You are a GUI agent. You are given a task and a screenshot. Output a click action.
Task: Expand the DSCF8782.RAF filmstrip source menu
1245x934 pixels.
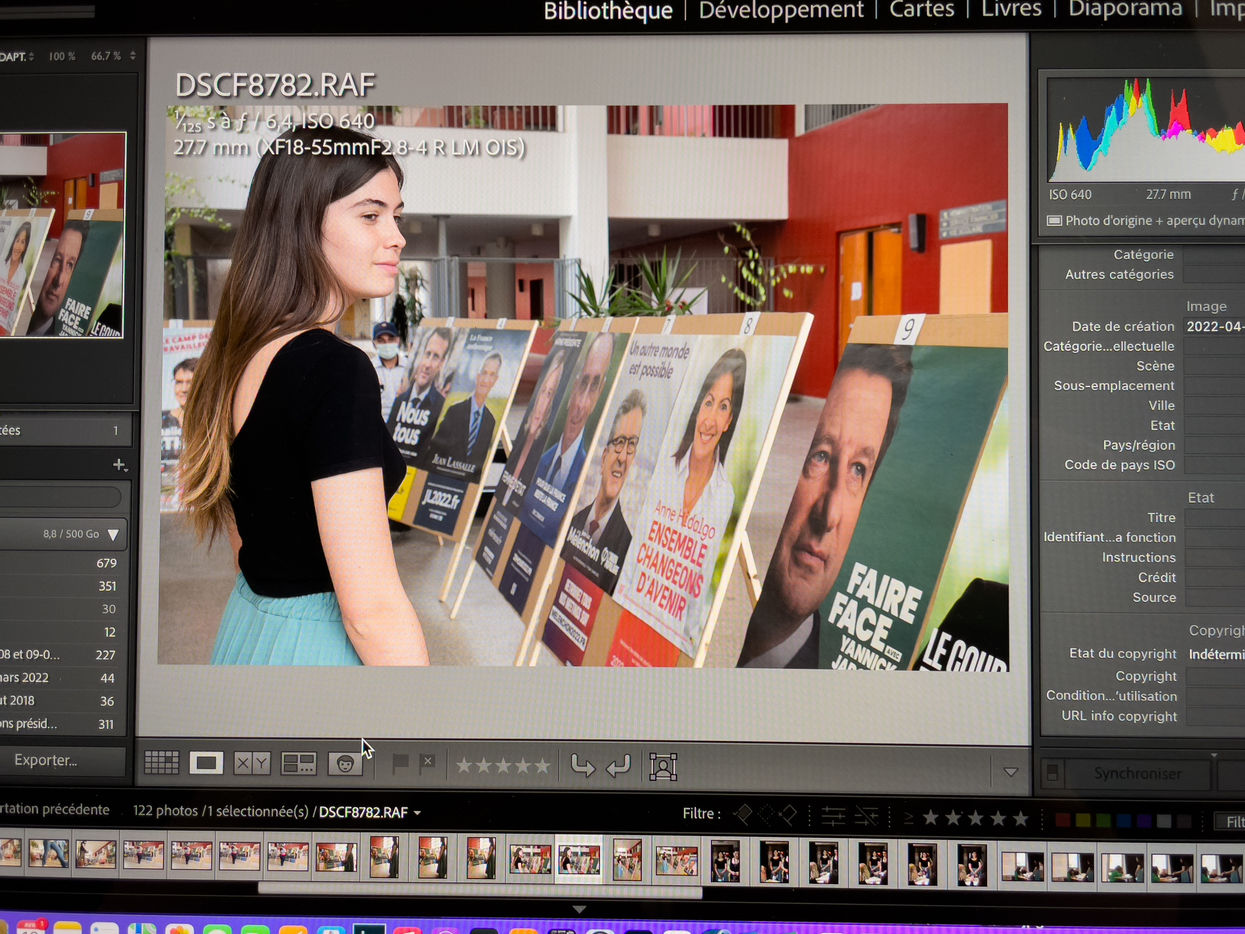tap(417, 813)
